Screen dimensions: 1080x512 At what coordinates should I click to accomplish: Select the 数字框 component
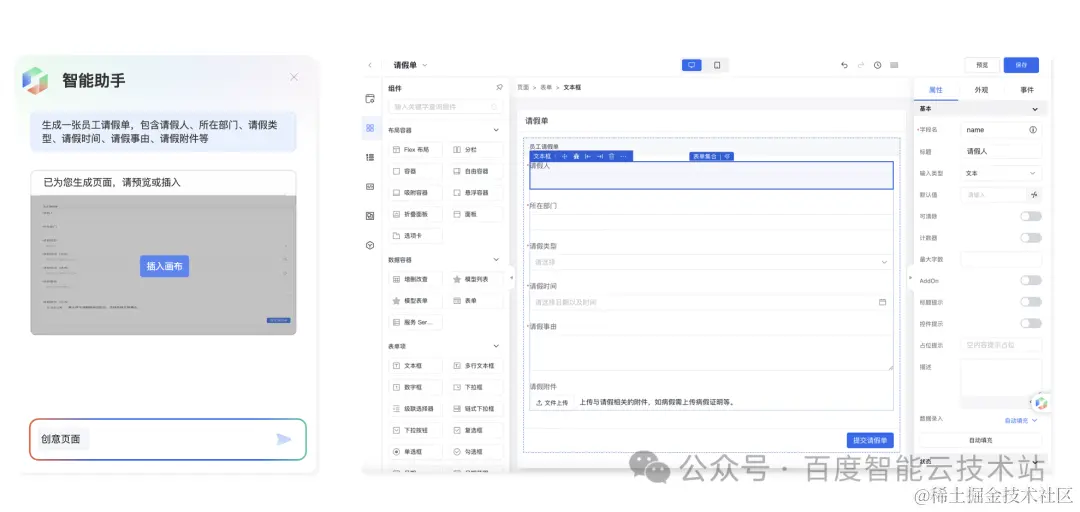click(x=415, y=387)
